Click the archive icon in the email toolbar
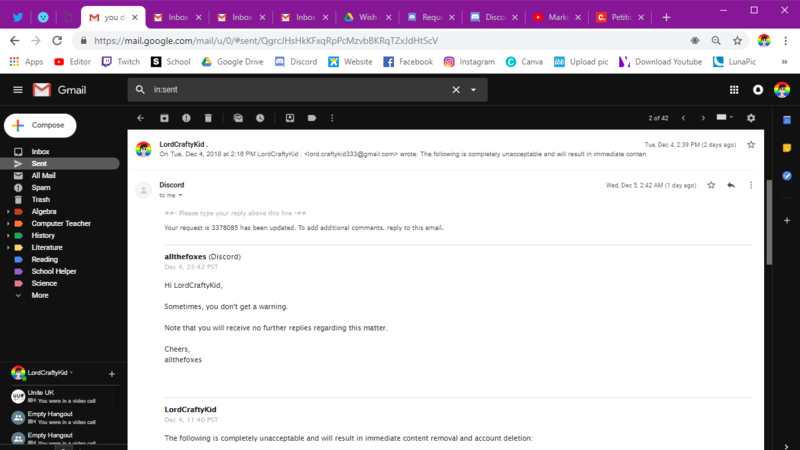 (164, 118)
